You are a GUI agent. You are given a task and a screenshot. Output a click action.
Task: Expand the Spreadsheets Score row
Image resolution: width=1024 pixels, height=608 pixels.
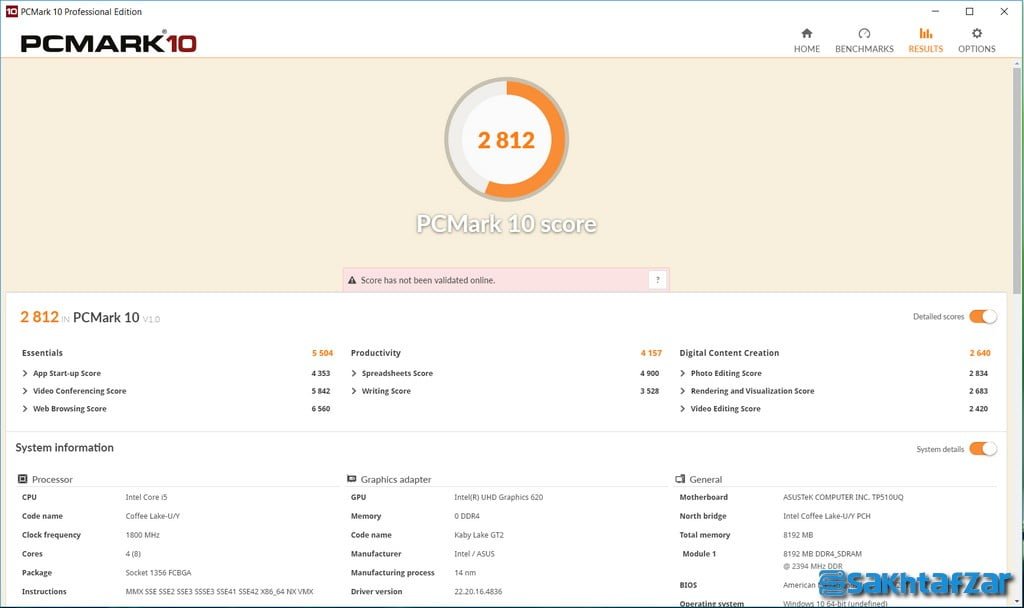(x=354, y=373)
